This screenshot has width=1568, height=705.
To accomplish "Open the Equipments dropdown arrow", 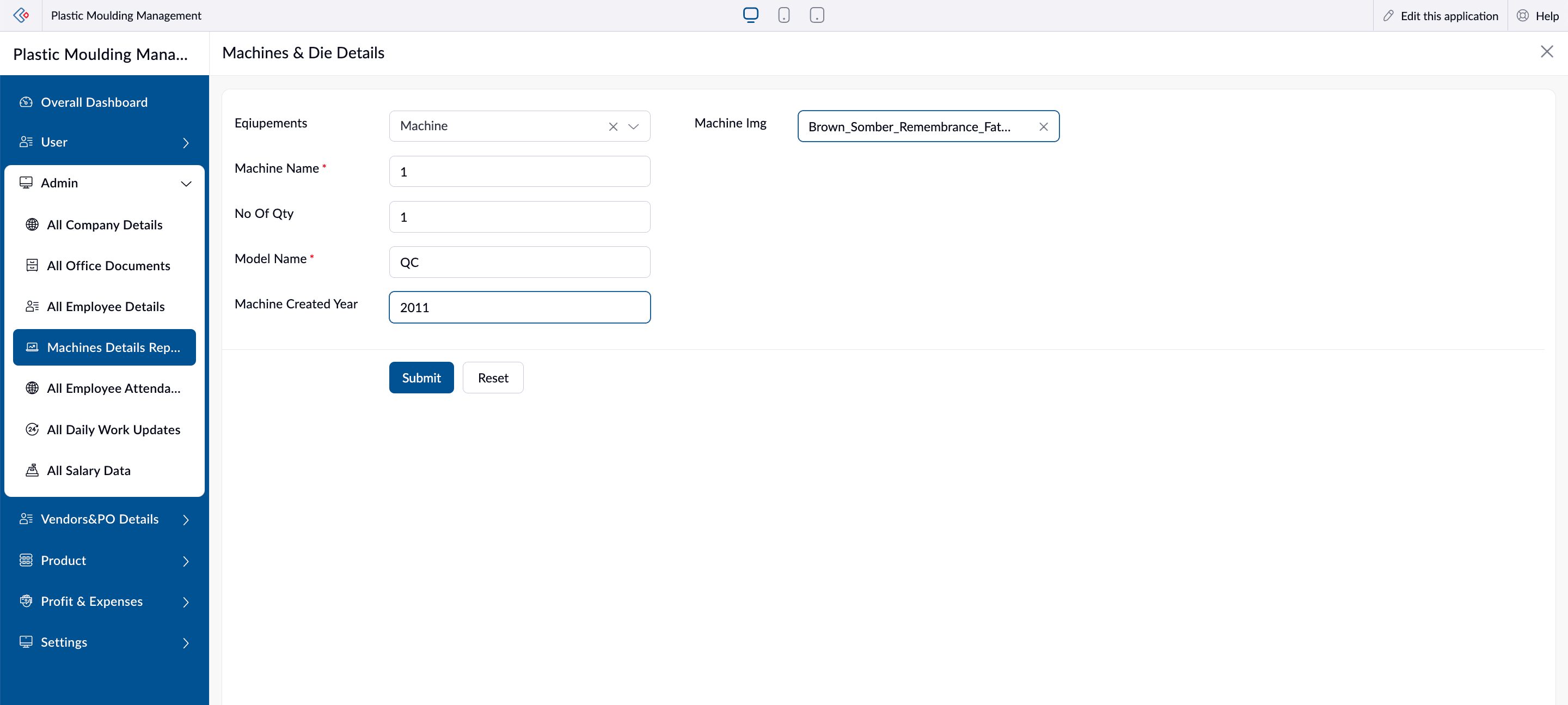I will pos(633,127).
